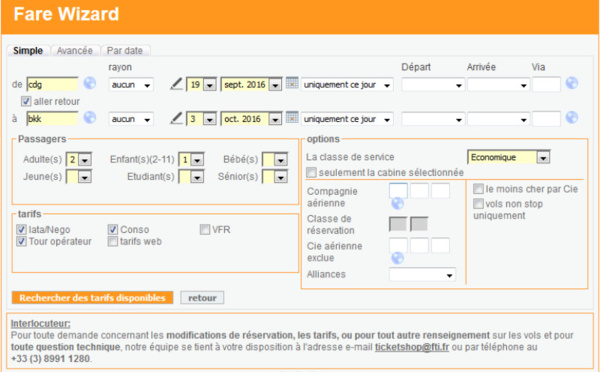
Task: Click destination field containing 'bkk'
Action: click(52, 119)
